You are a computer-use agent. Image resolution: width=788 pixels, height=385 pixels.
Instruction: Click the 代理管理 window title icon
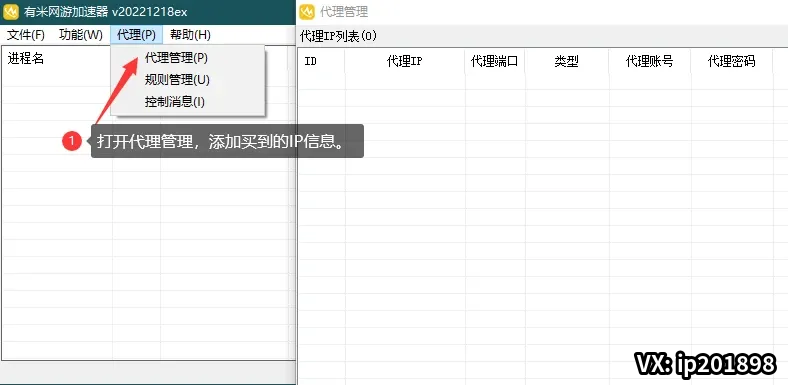pyautogui.click(x=307, y=11)
